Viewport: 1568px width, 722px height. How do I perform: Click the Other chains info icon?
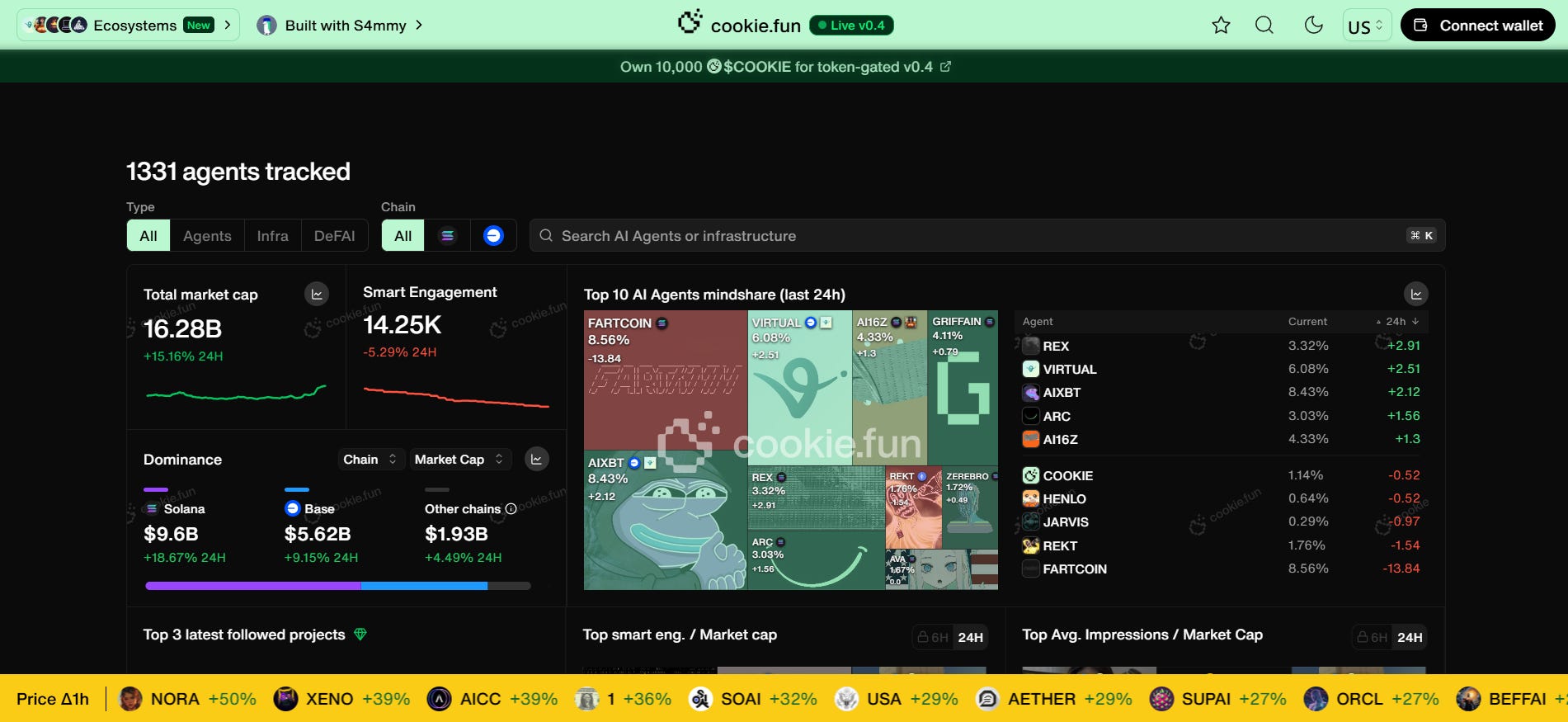(x=511, y=509)
